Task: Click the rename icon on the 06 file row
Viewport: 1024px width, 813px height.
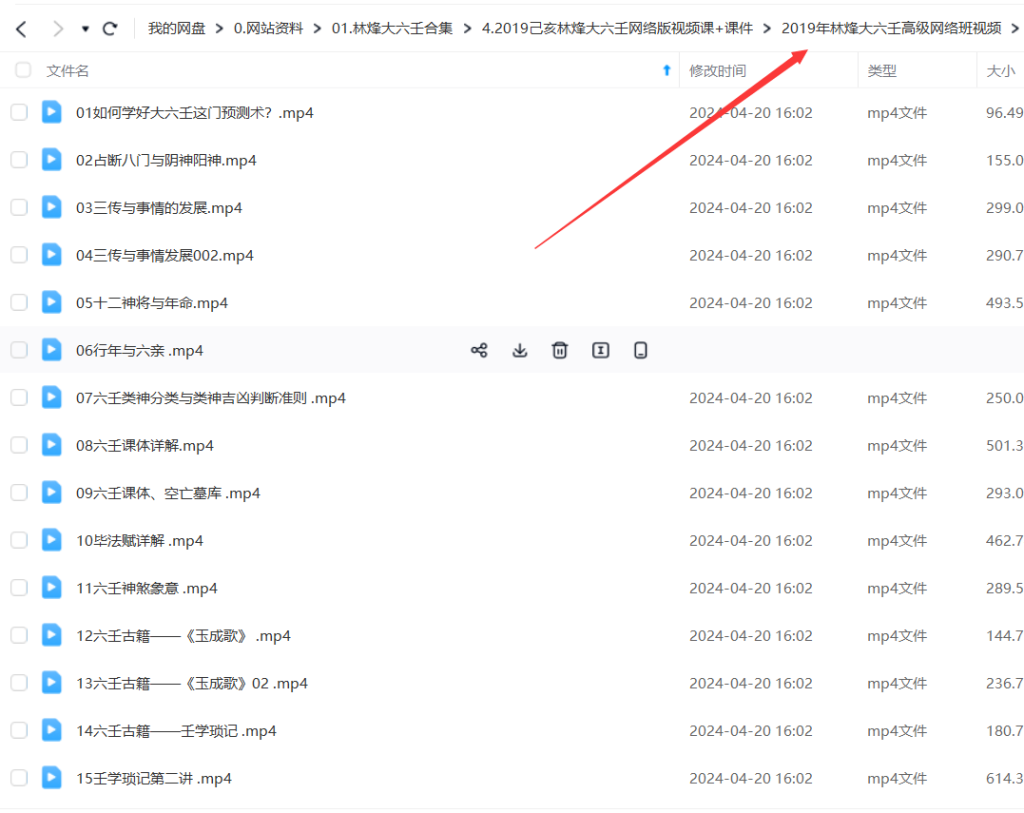Action: (x=599, y=350)
